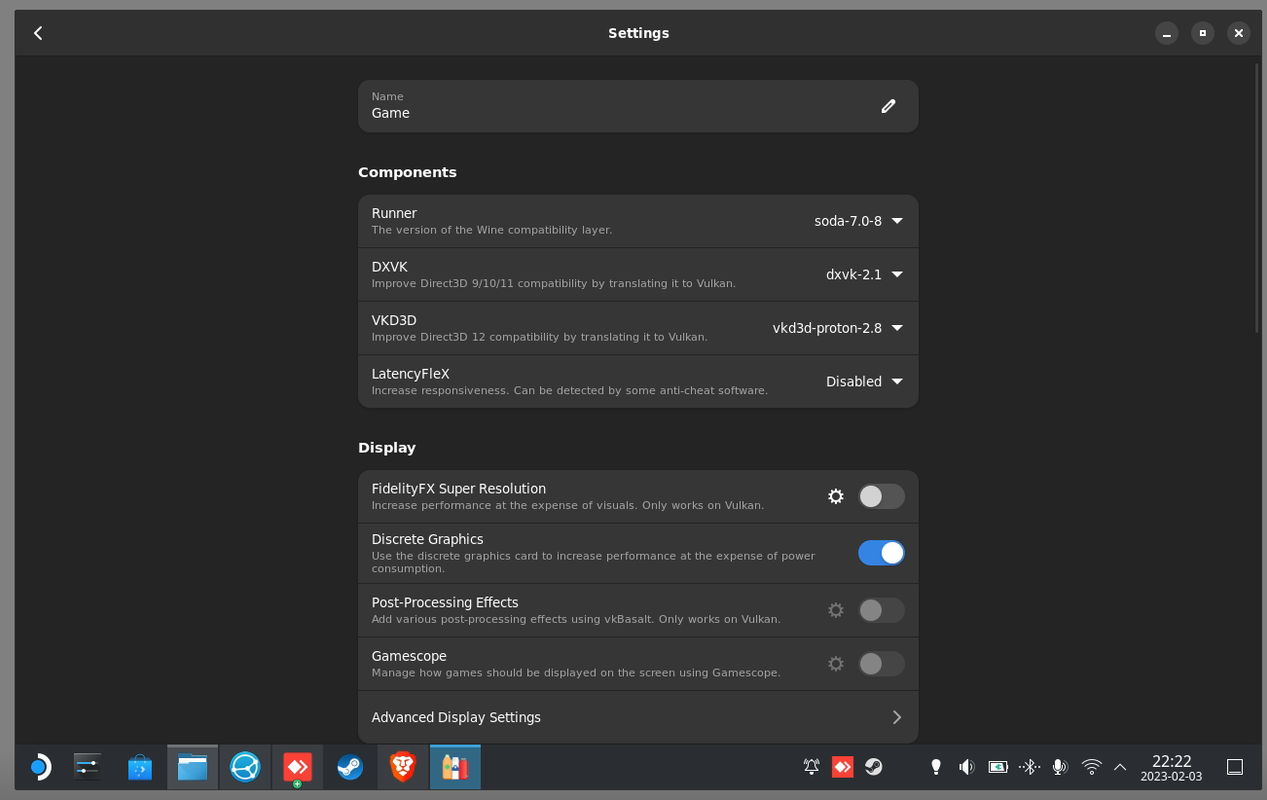1267x800 pixels.
Task: Show desktop with the far-right taskbar button
Action: 1235,767
